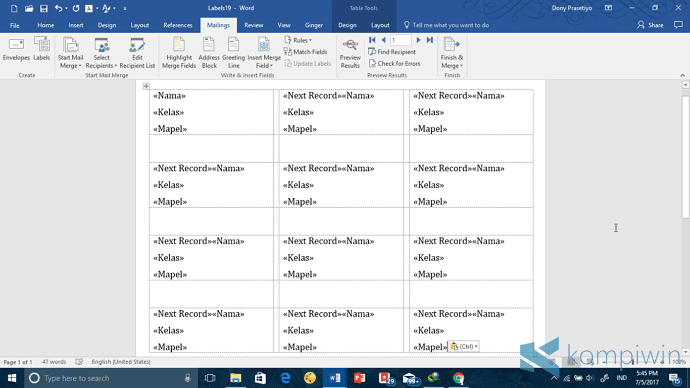Open the proofing status icon

79,362
